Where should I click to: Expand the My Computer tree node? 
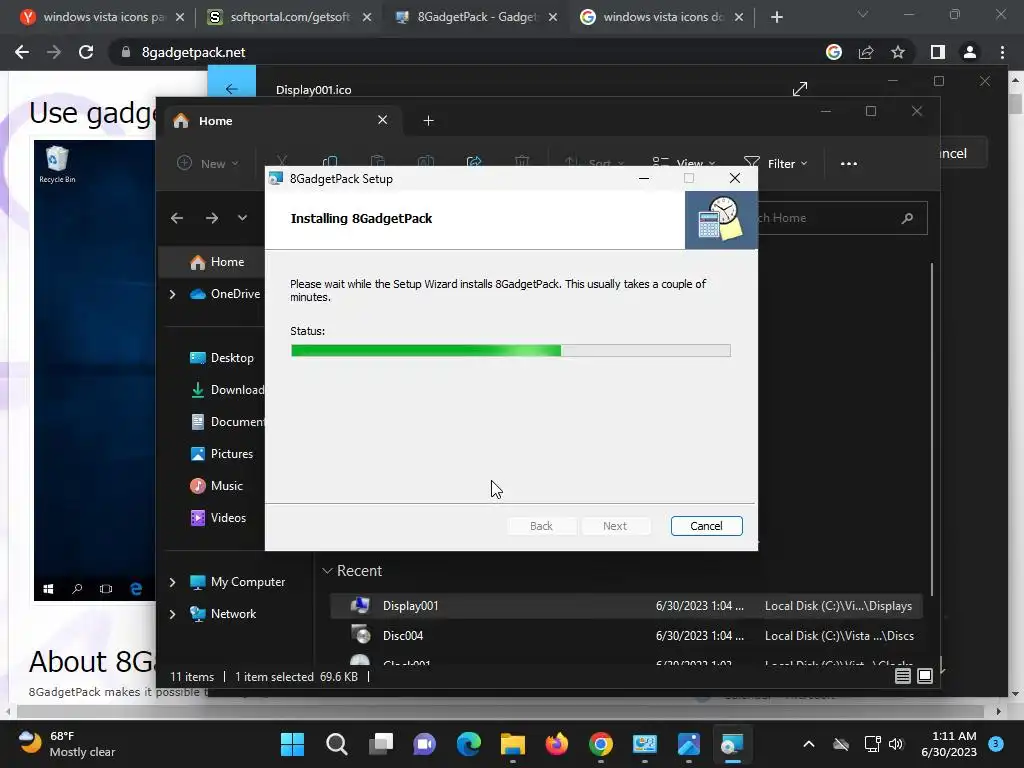coord(172,582)
